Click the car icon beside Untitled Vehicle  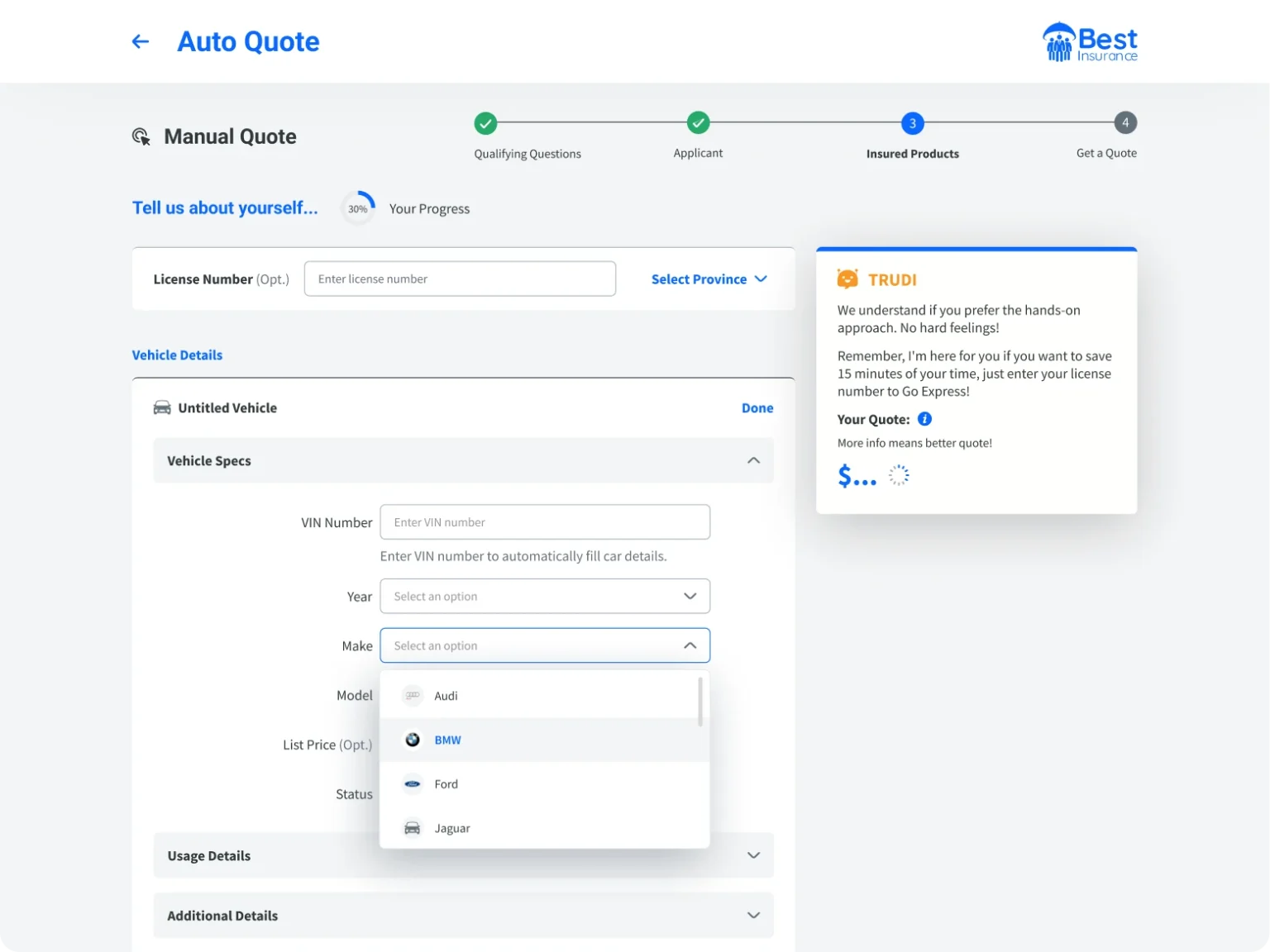coord(162,407)
